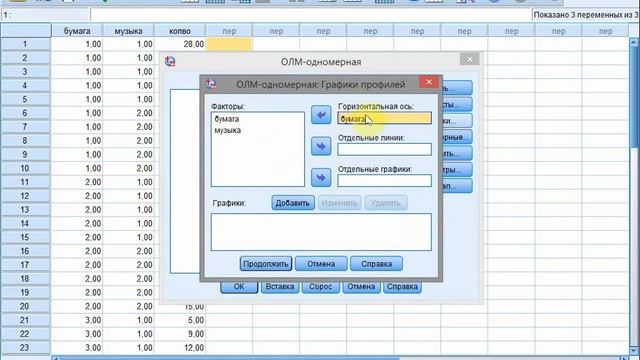Viewport: 640px width, 360px height.
Task: Click the Отдельные линии field
Action: pyautogui.click(x=384, y=149)
